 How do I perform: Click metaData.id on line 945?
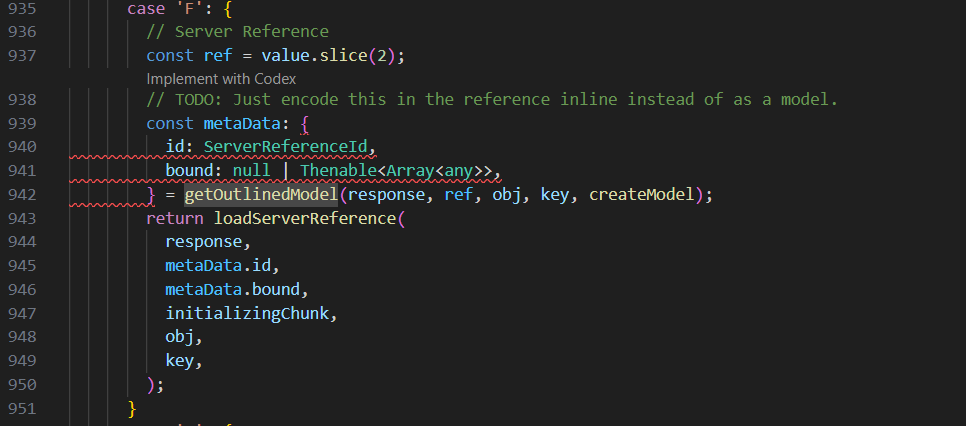[218, 266]
